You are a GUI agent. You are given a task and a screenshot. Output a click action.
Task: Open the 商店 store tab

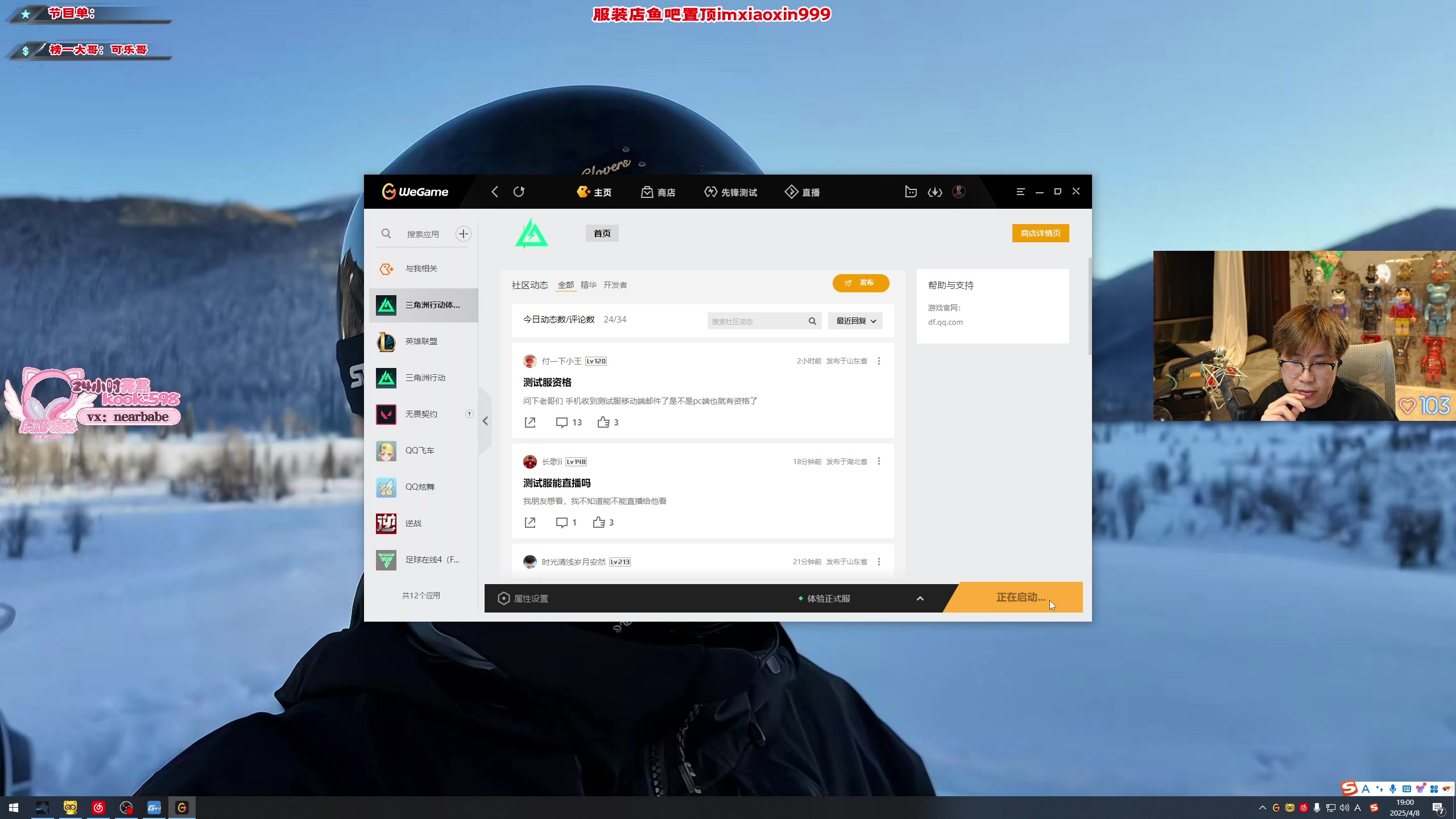[658, 192]
